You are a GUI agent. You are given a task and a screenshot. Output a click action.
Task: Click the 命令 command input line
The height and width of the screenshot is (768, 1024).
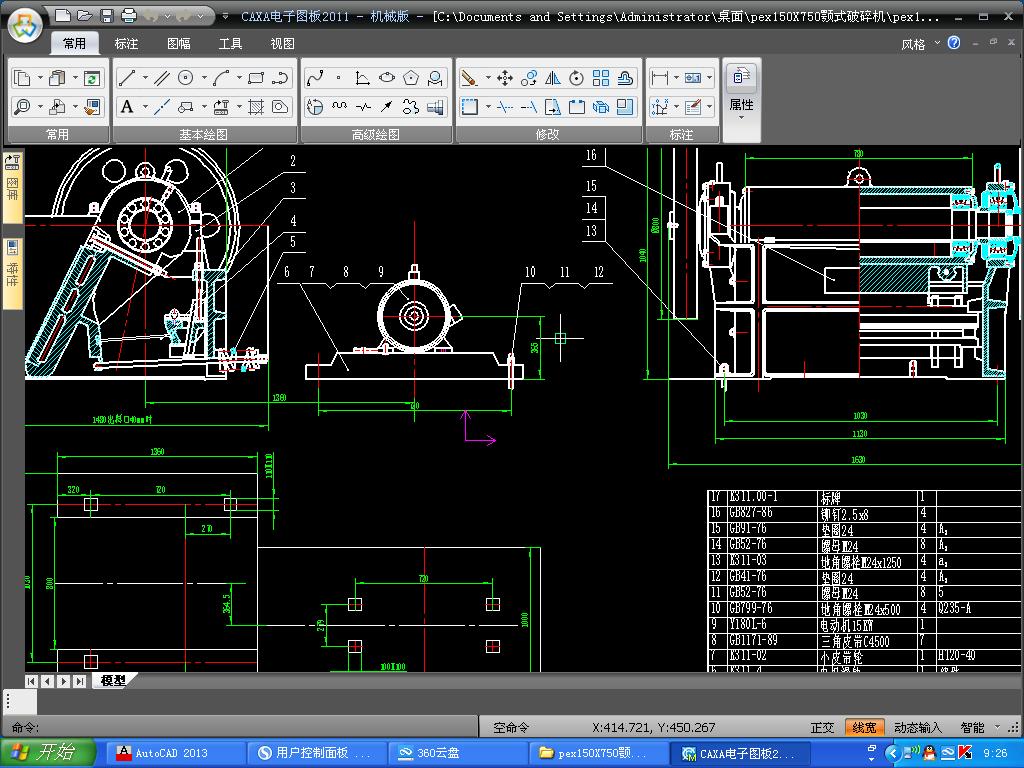[250, 727]
